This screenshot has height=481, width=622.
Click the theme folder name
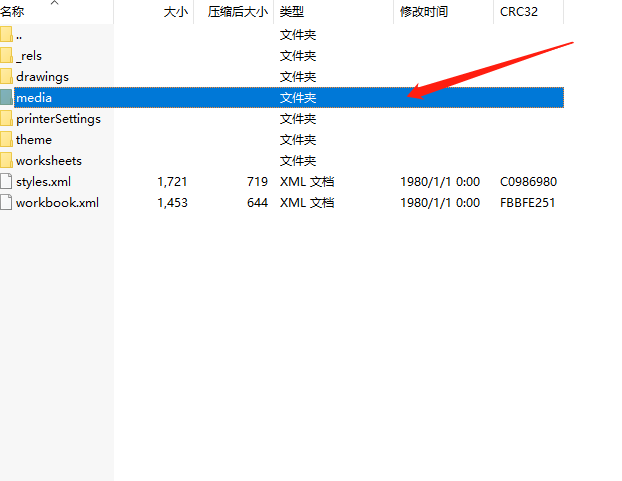tap(34, 140)
